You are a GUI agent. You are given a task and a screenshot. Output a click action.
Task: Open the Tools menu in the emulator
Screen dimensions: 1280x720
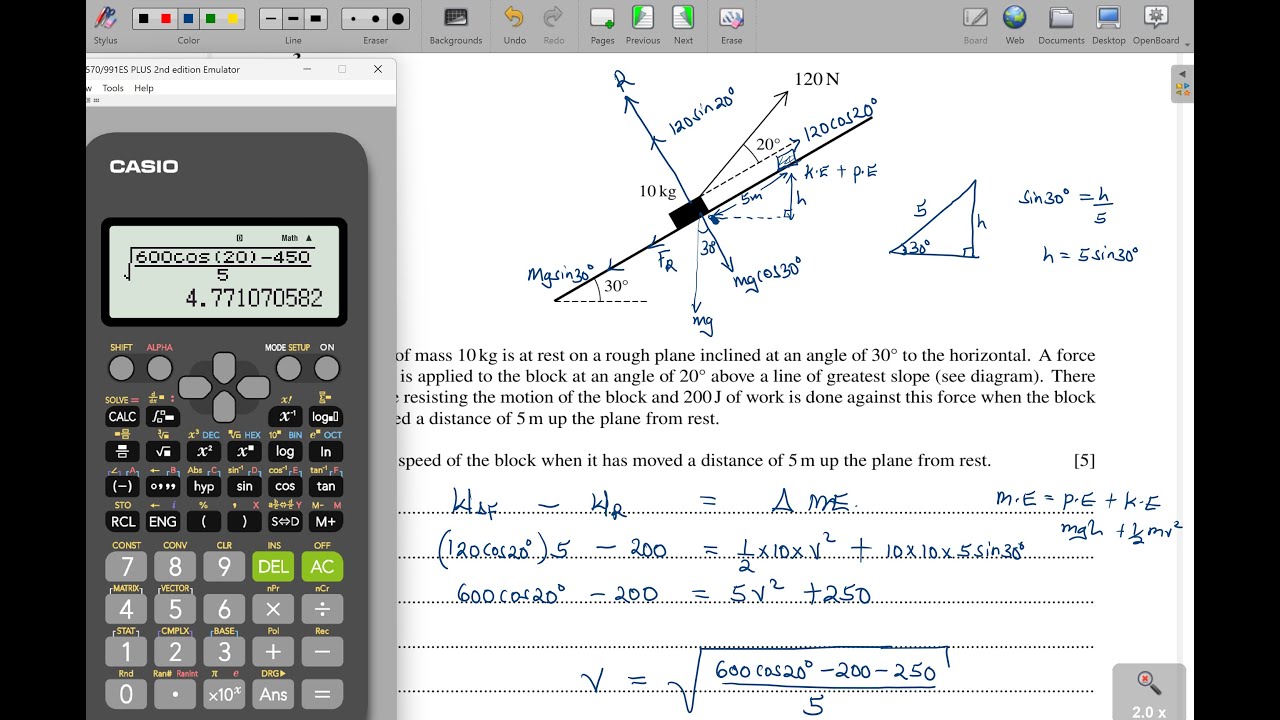click(x=113, y=88)
